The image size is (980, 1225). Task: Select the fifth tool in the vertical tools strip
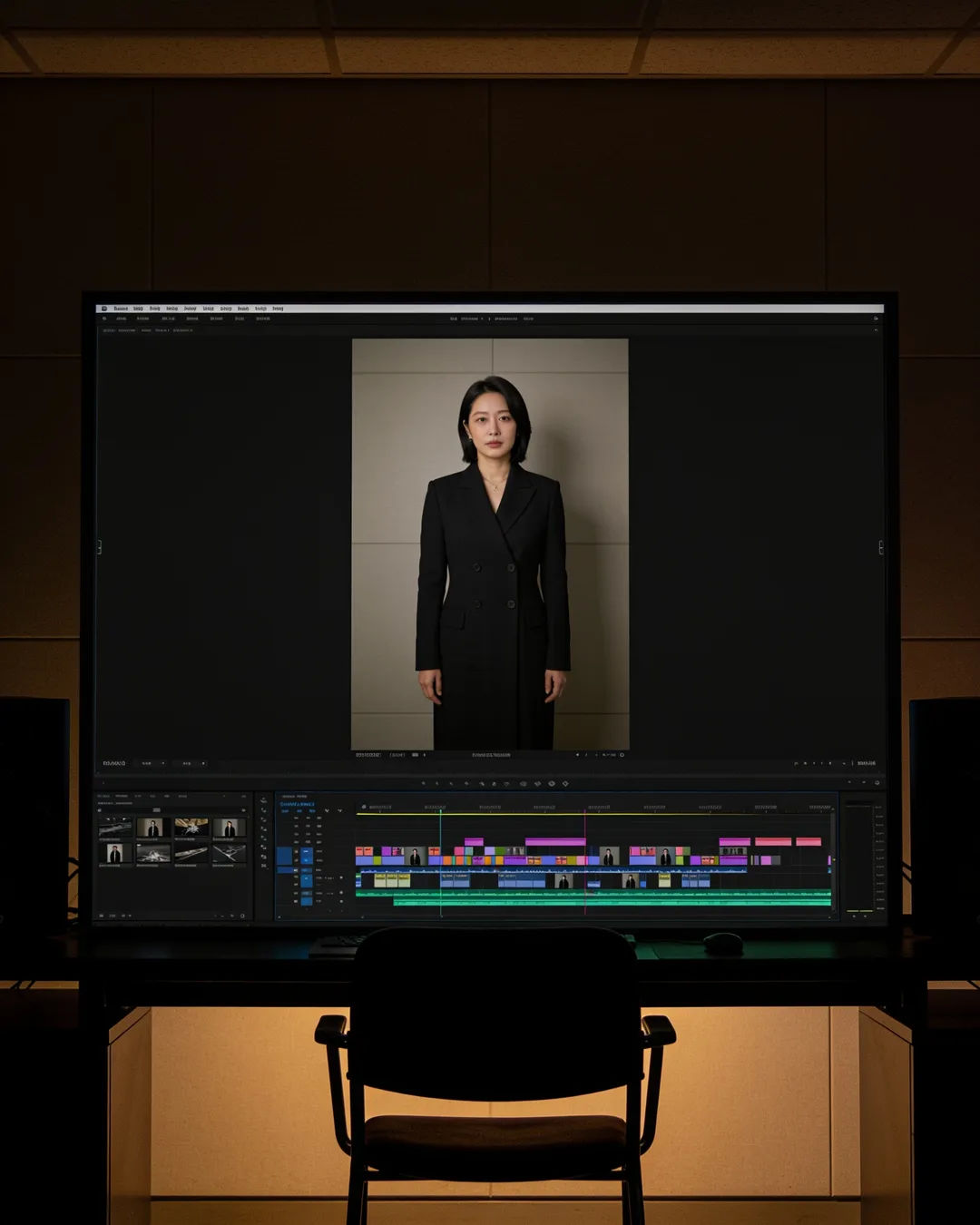click(x=264, y=838)
